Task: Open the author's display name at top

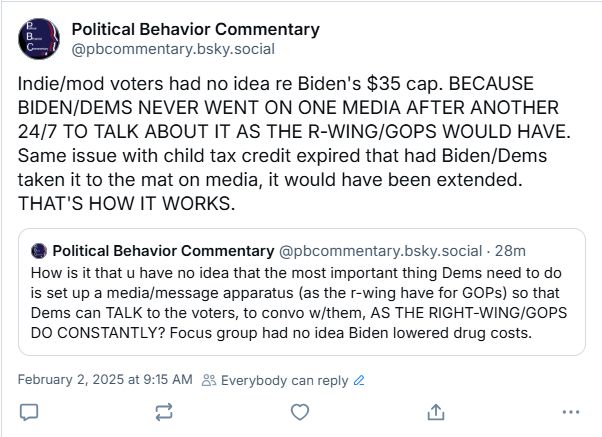Action: pyautogui.click(x=196, y=29)
